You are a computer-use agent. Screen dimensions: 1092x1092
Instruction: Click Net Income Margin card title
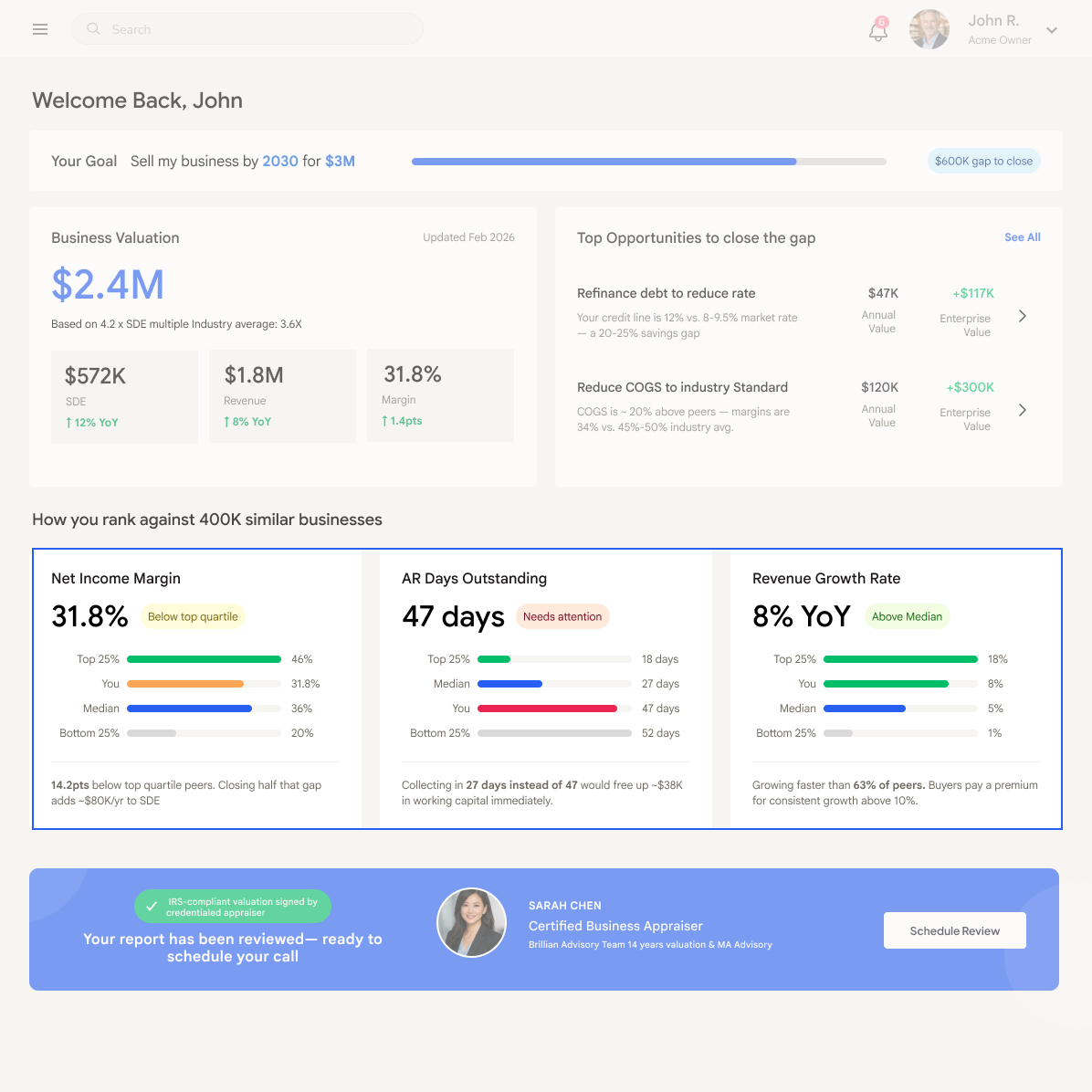(116, 578)
